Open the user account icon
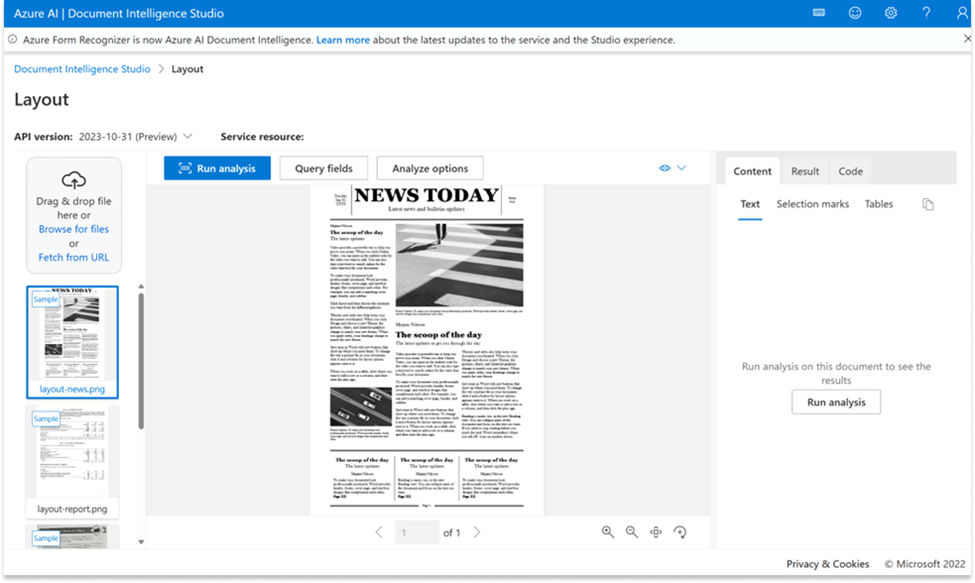This screenshot has height=583, width=975. pos(962,13)
